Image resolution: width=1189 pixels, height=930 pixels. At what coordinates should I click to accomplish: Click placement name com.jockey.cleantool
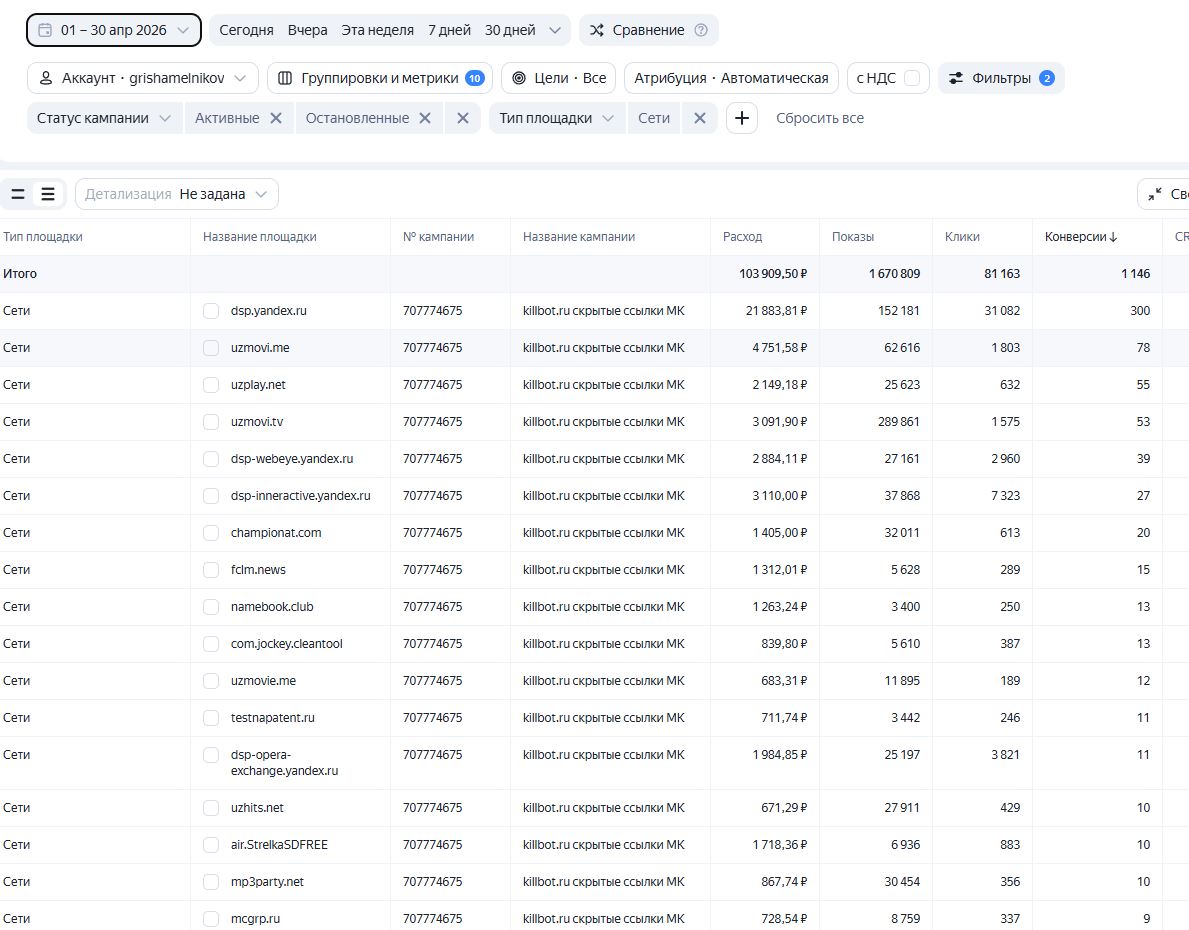coord(287,644)
